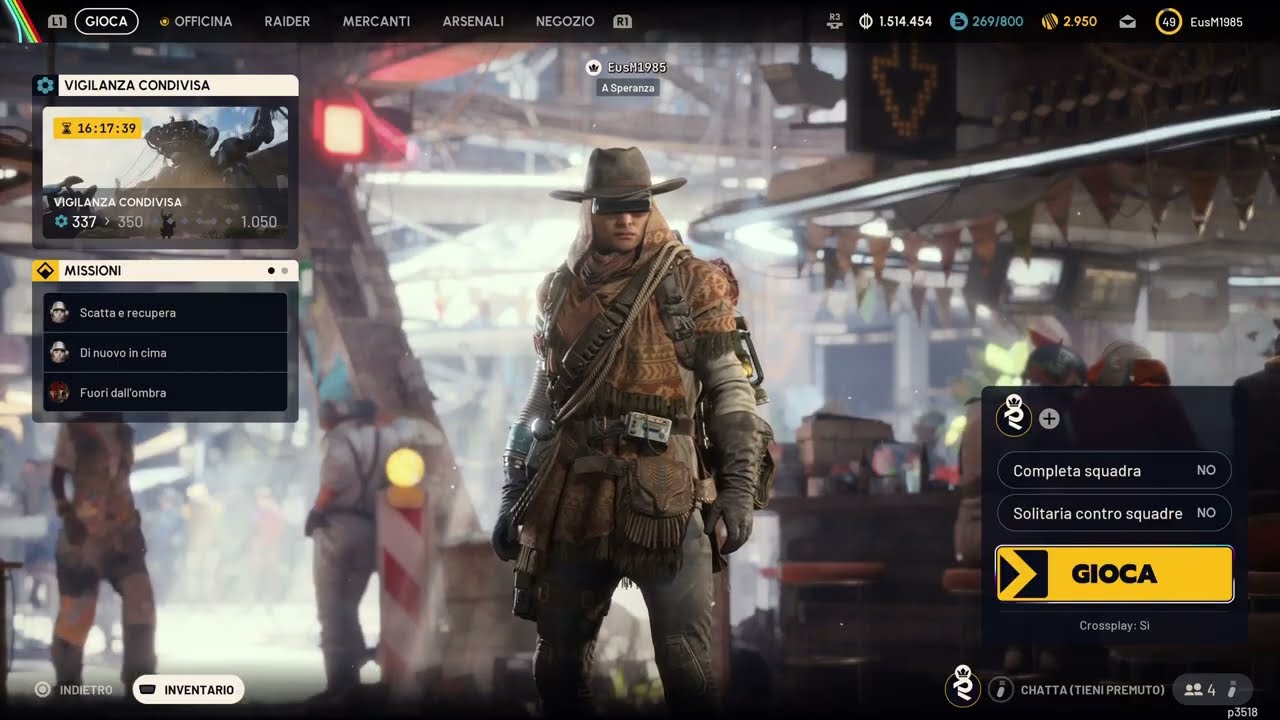Click the R3 stick icon in top bar
The height and width of the screenshot is (720, 1280).
(x=836, y=21)
